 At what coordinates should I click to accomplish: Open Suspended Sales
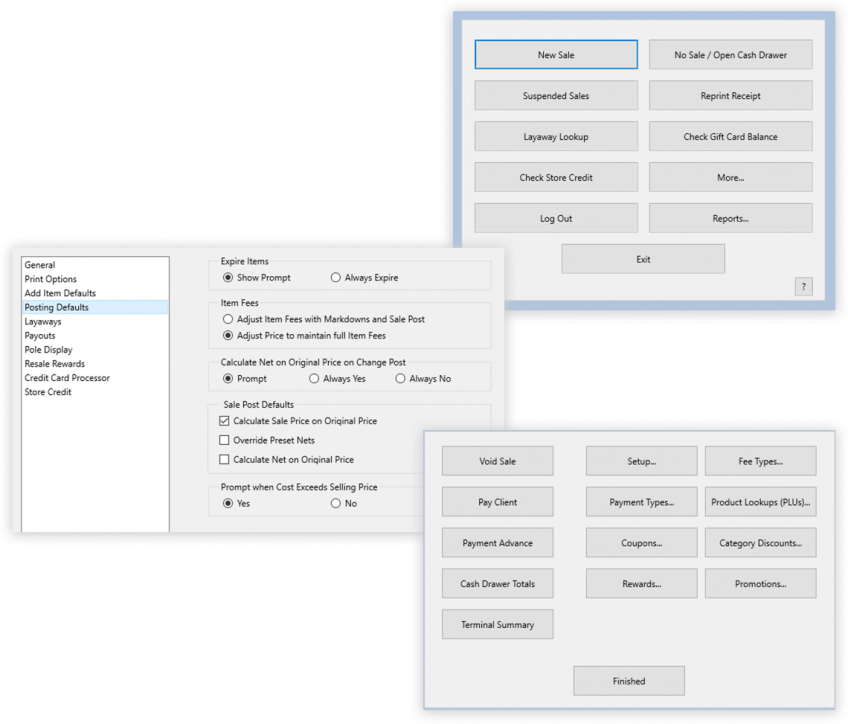click(x=555, y=96)
